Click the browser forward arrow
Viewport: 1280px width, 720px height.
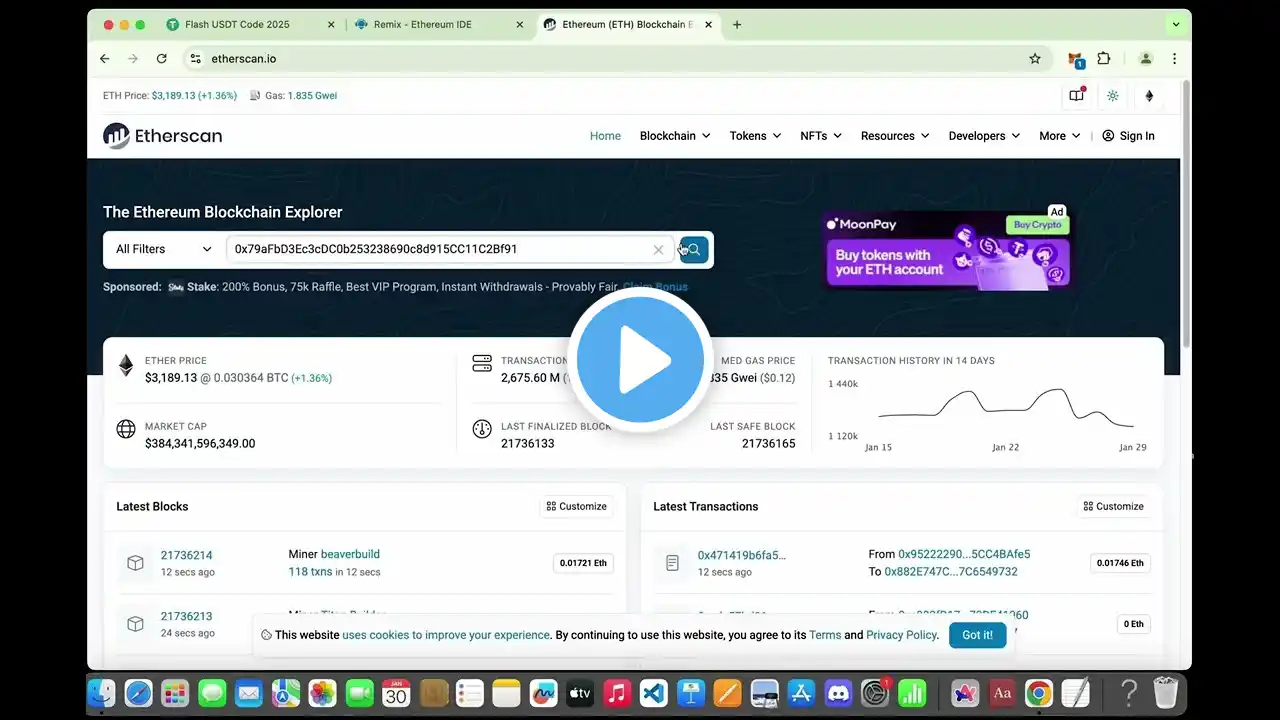coord(133,59)
